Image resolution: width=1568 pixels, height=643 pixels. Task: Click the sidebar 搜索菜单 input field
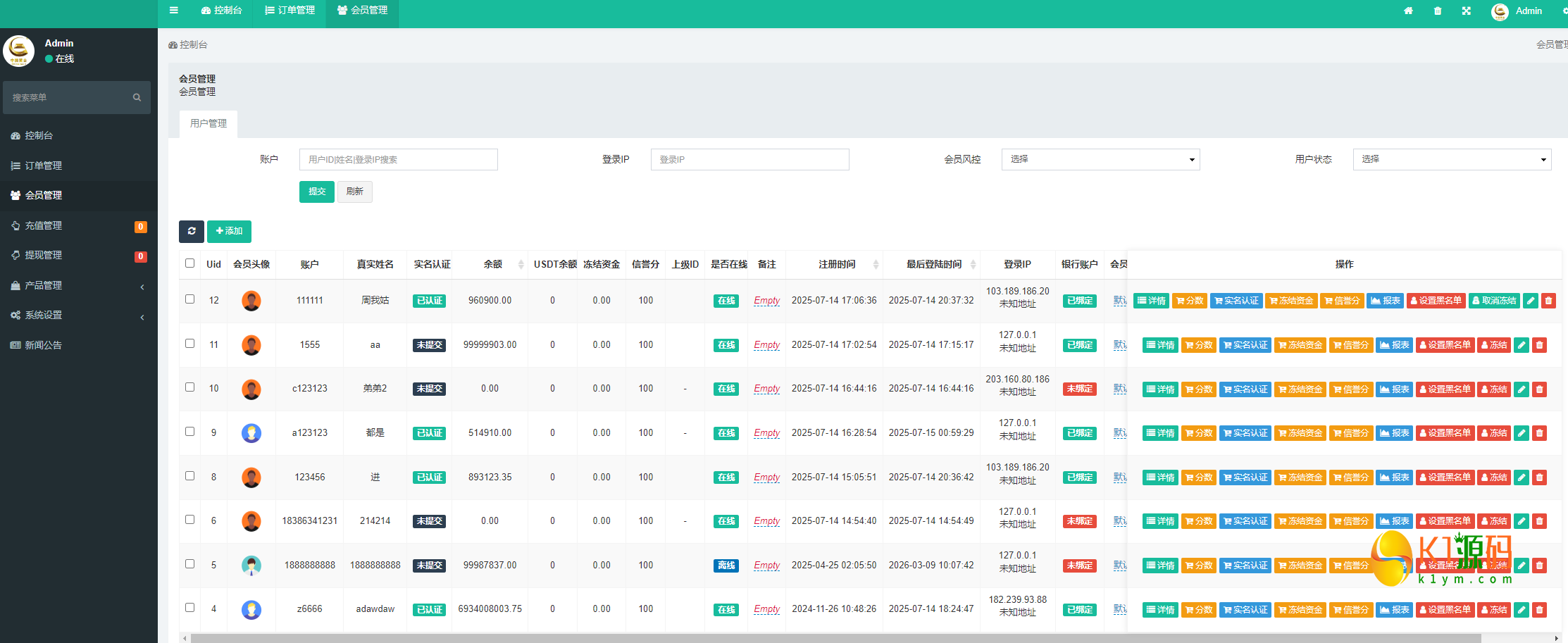pyautogui.click(x=77, y=97)
